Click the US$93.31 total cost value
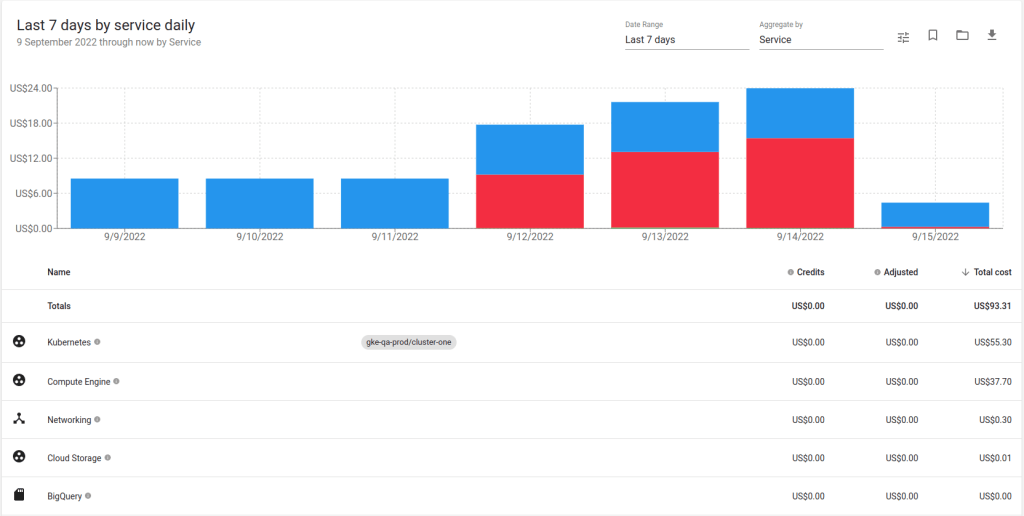The width and height of the screenshot is (1024, 516). pyautogui.click(x=993, y=306)
